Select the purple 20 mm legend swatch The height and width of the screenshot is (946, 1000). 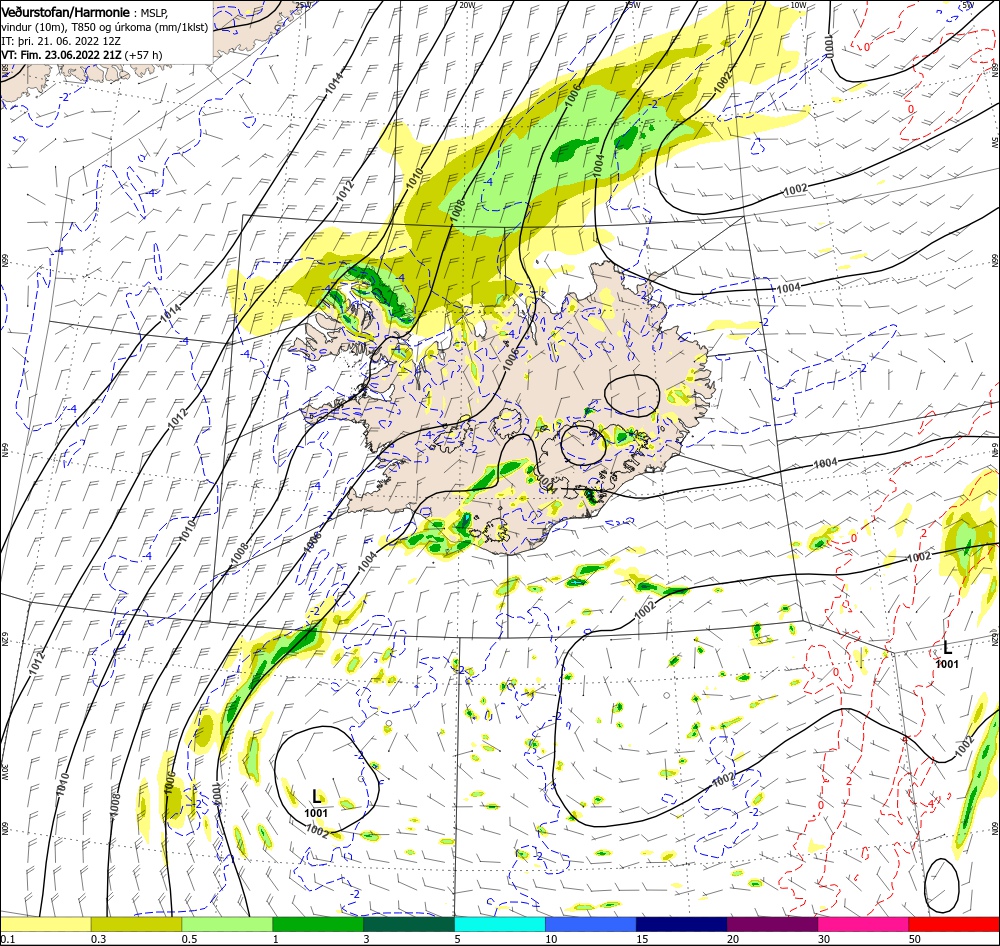772,924
